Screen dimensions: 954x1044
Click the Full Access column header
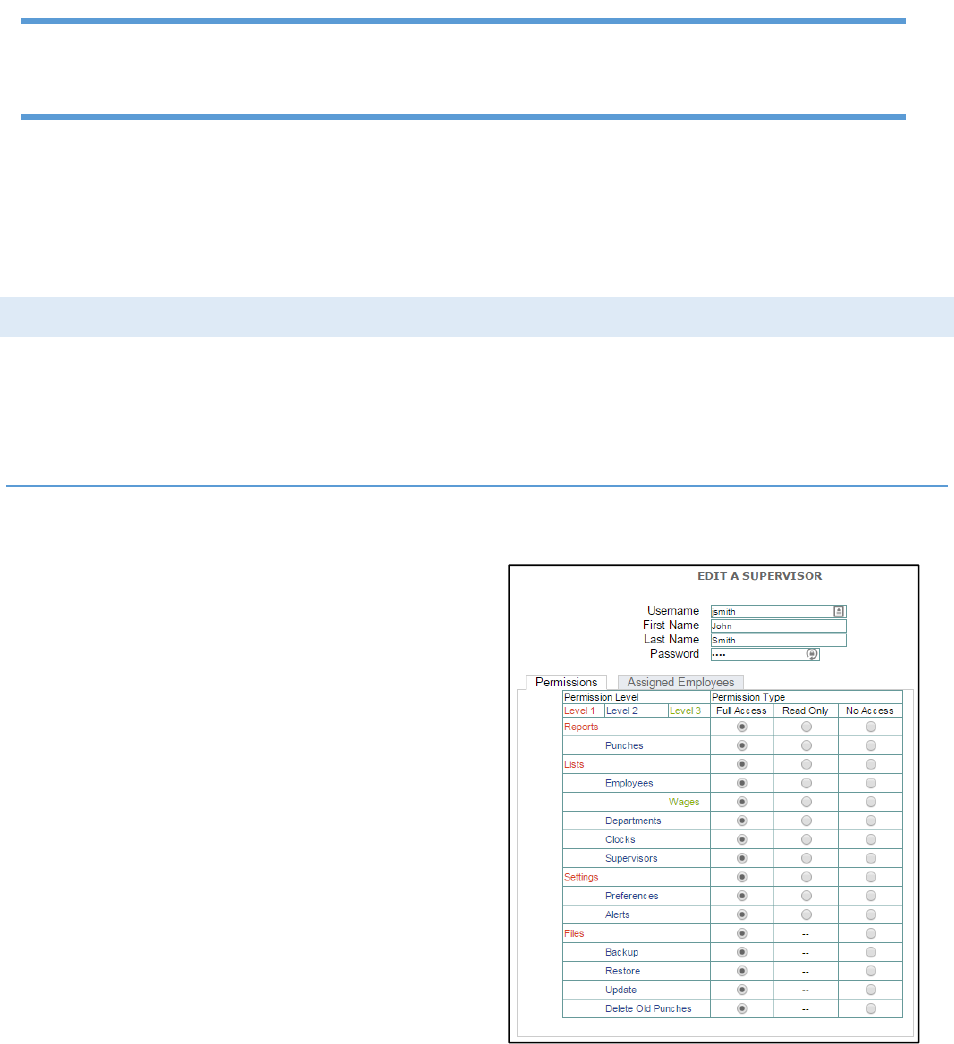741,710
